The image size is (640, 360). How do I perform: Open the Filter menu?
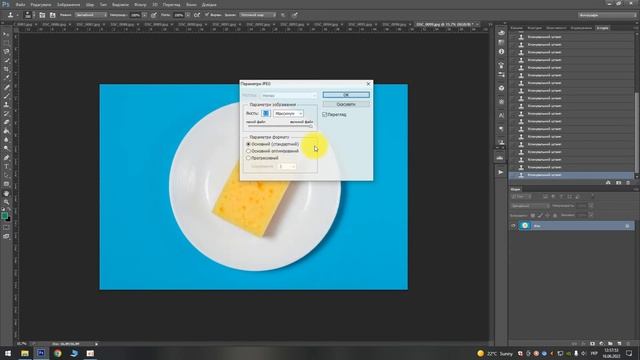pyautogui.click(x=140, y=4)
